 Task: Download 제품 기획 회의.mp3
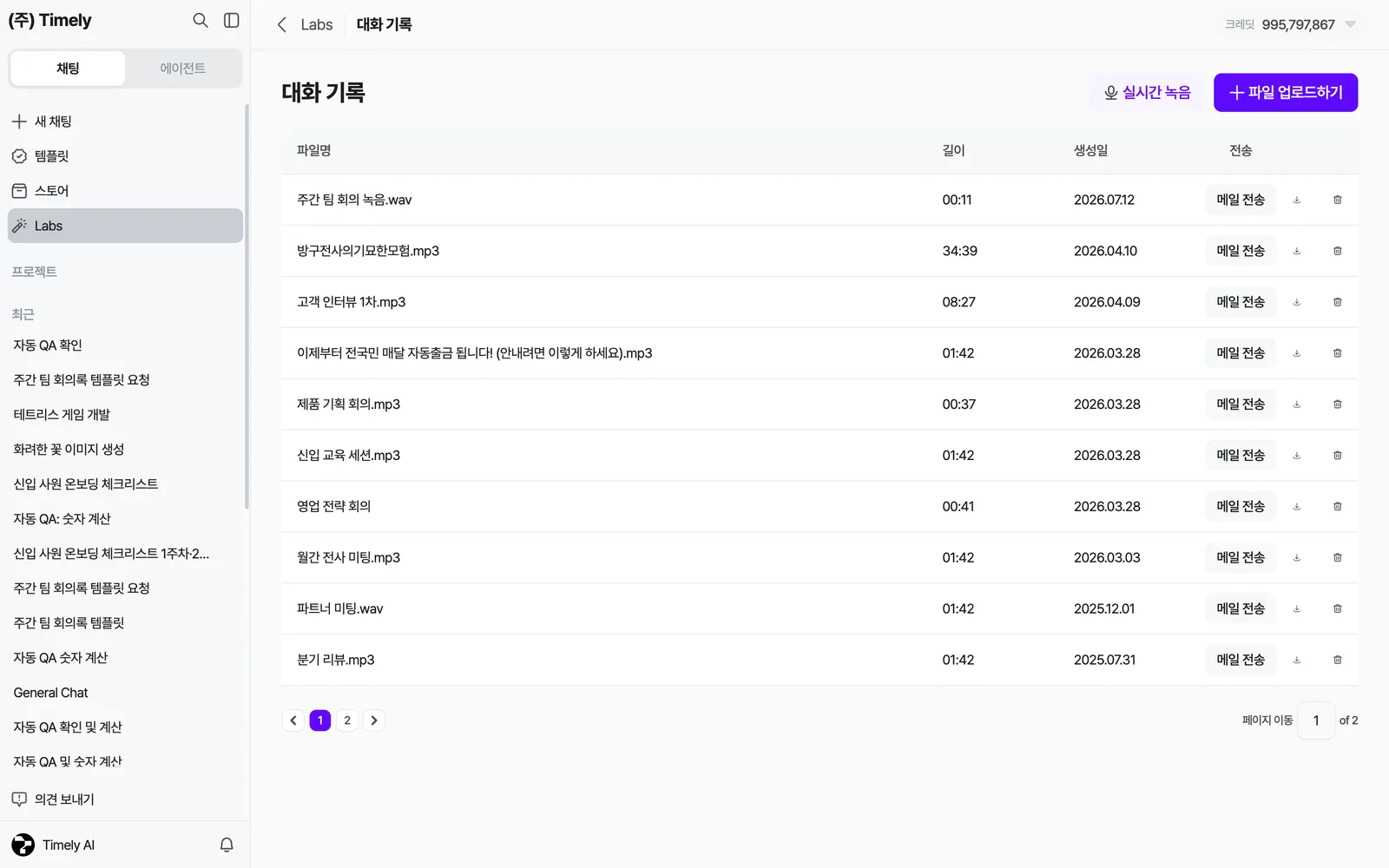pos(1297,404)
